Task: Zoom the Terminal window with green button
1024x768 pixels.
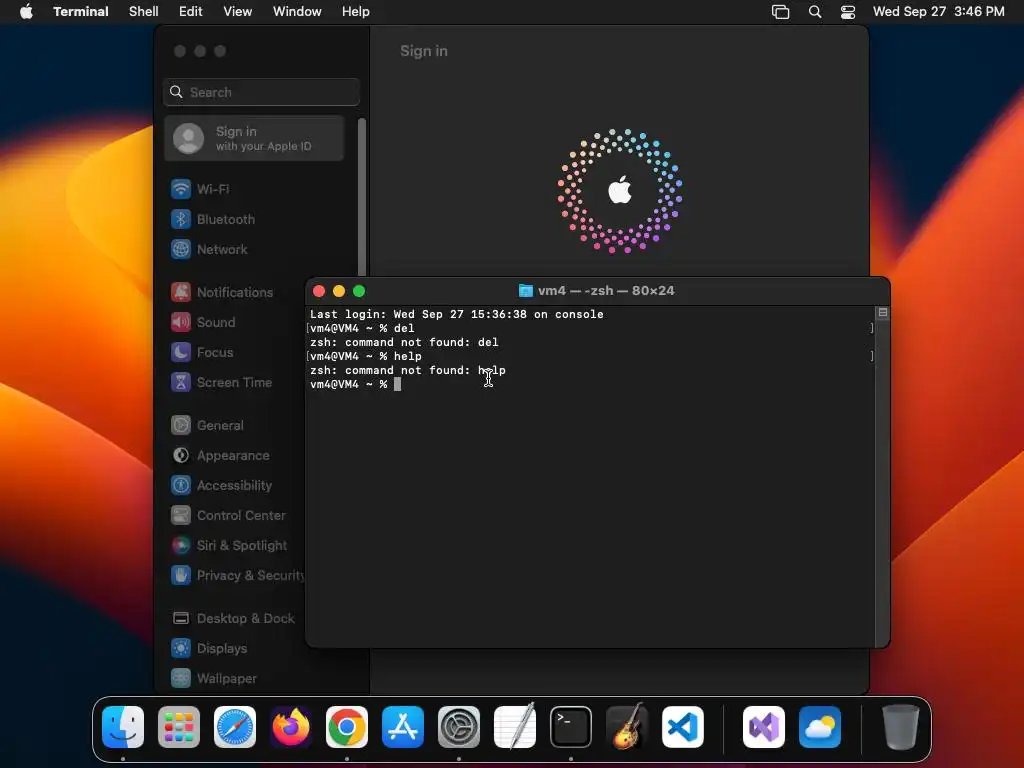Action: point(359,291)
